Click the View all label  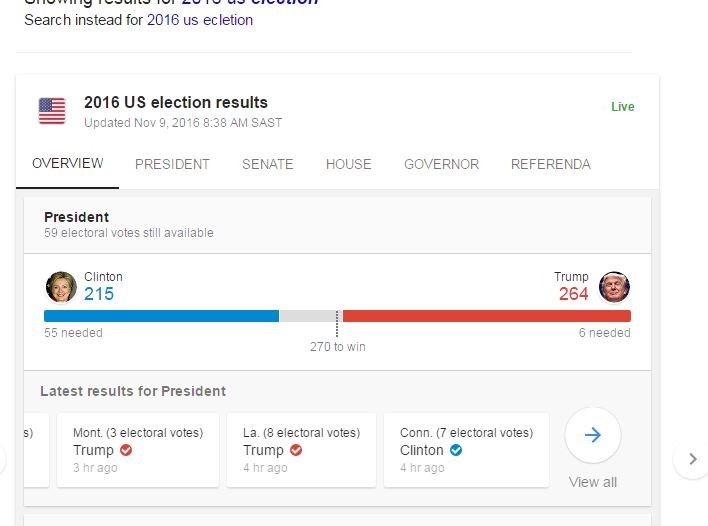coord(592,482)
